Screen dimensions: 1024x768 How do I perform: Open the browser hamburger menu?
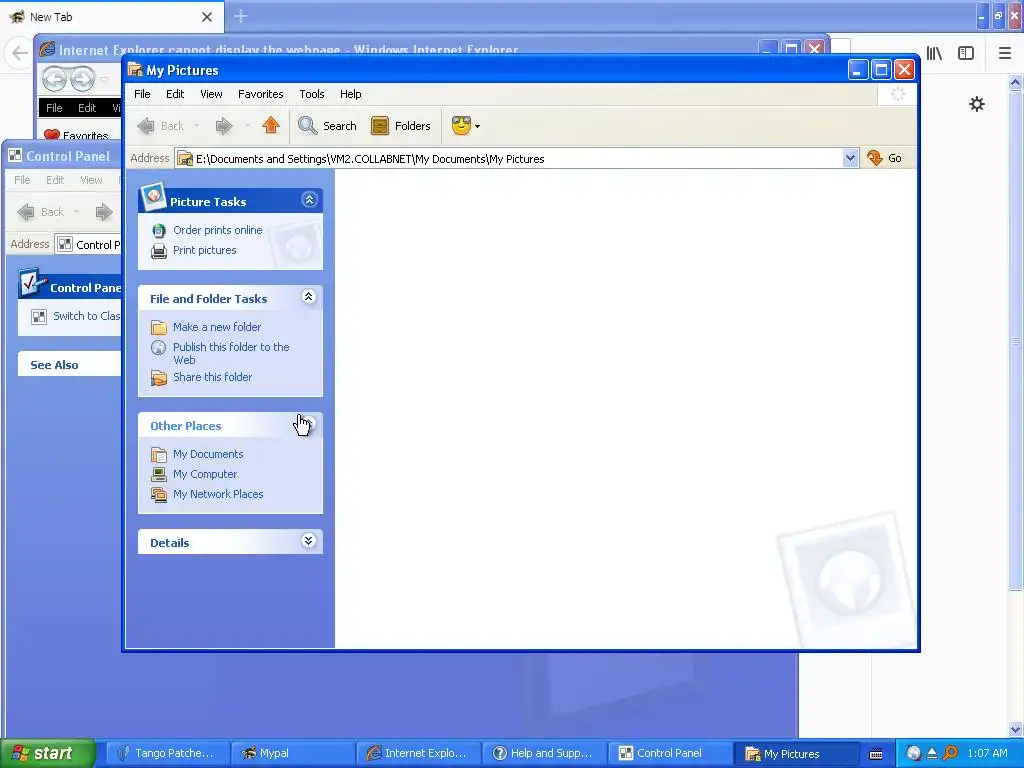1004,53
